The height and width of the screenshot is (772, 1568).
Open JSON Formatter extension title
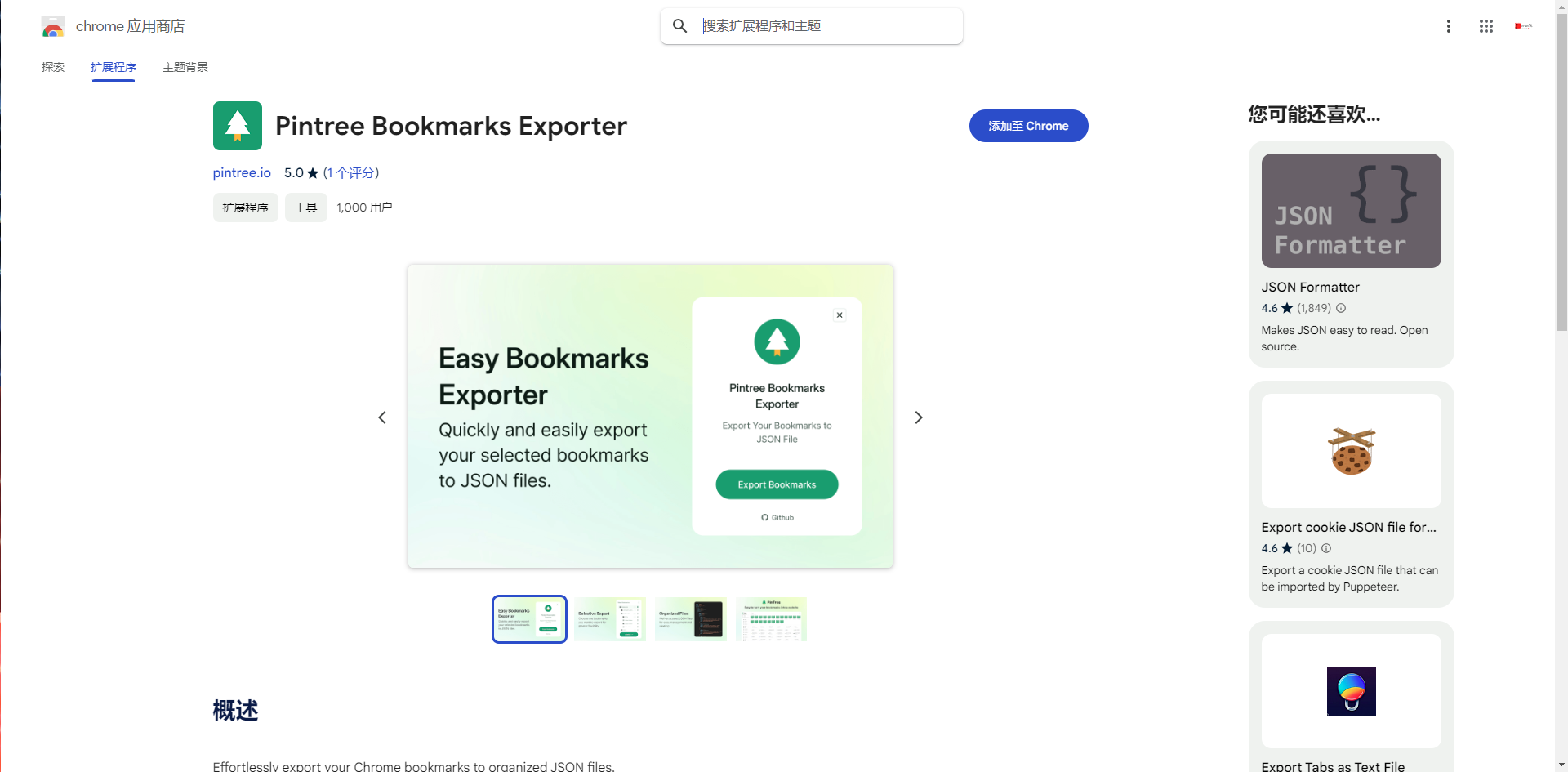point(1310,288)
